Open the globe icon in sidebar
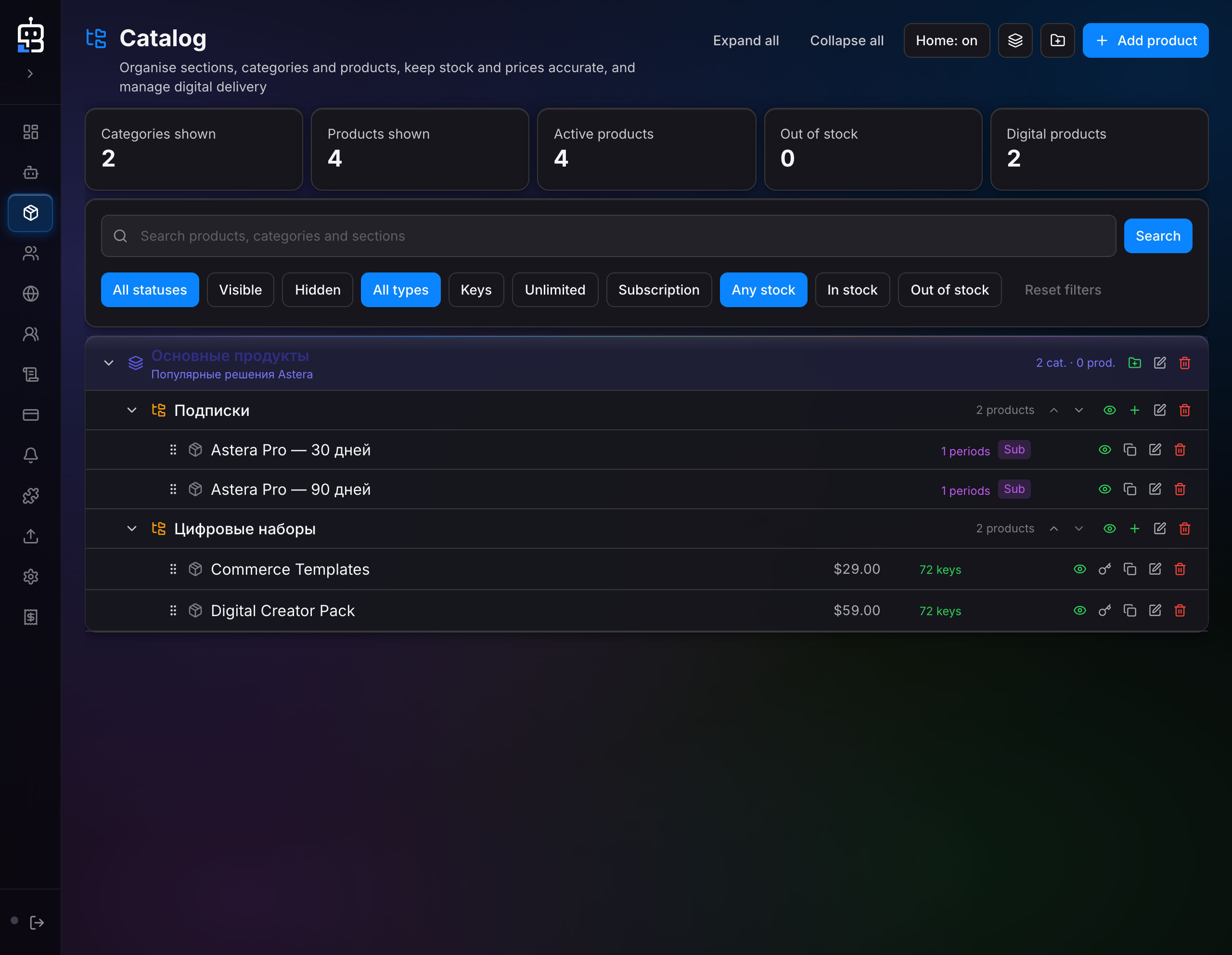This screenshot has width=1232, height=955. click(x=30, y=294)
